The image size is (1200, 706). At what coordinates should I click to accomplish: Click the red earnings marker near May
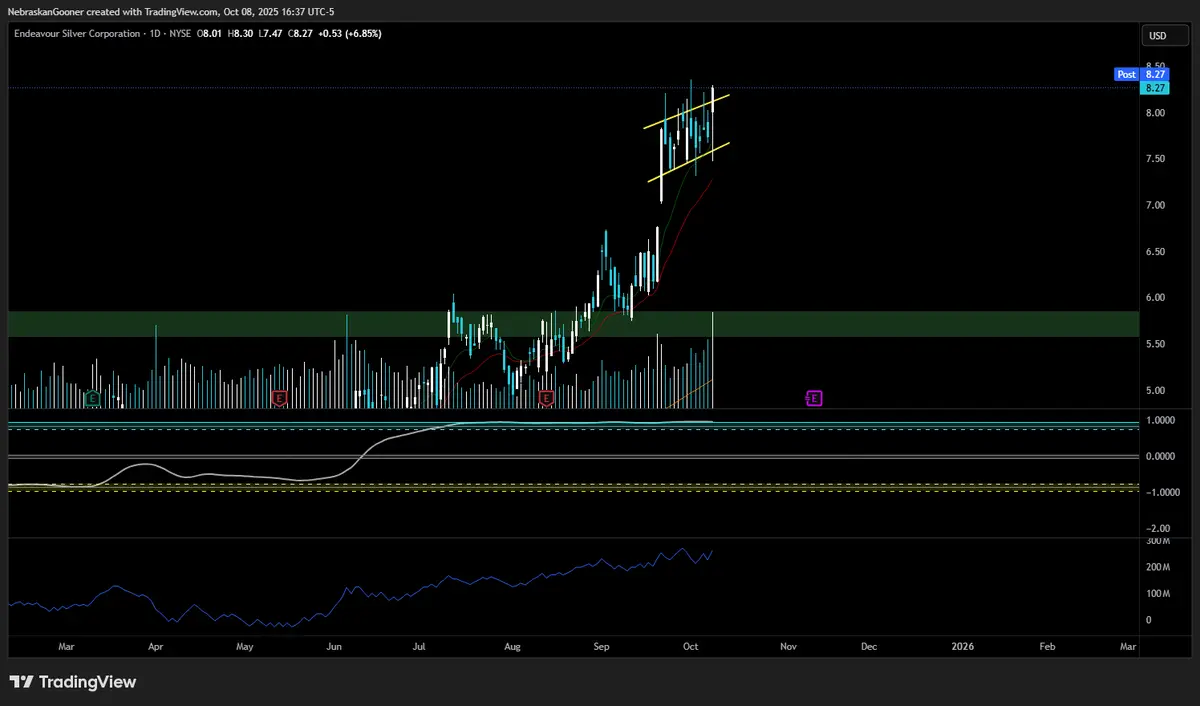click(x=280, y=398)
